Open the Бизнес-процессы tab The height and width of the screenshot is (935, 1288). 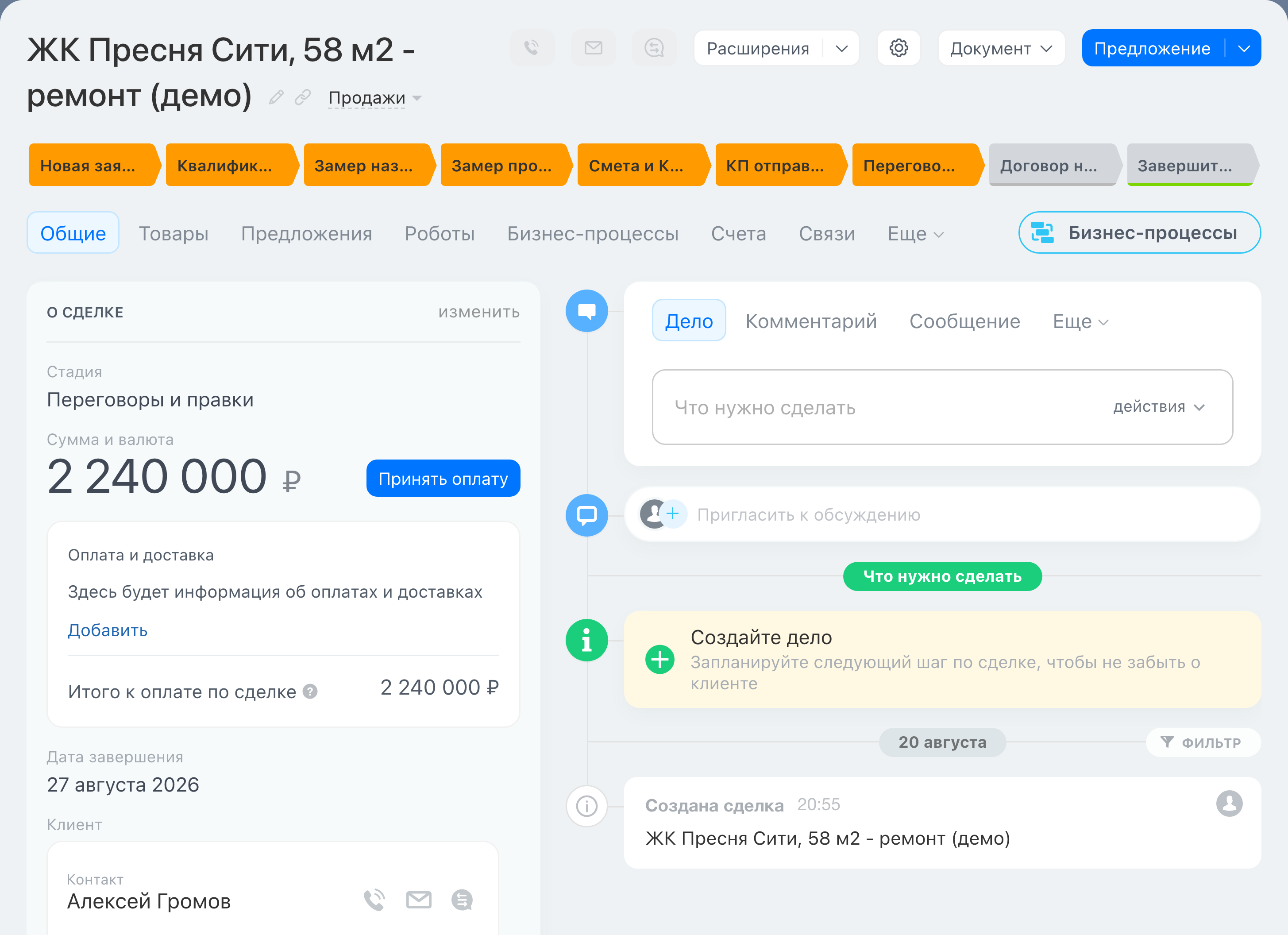pos(593,233)
